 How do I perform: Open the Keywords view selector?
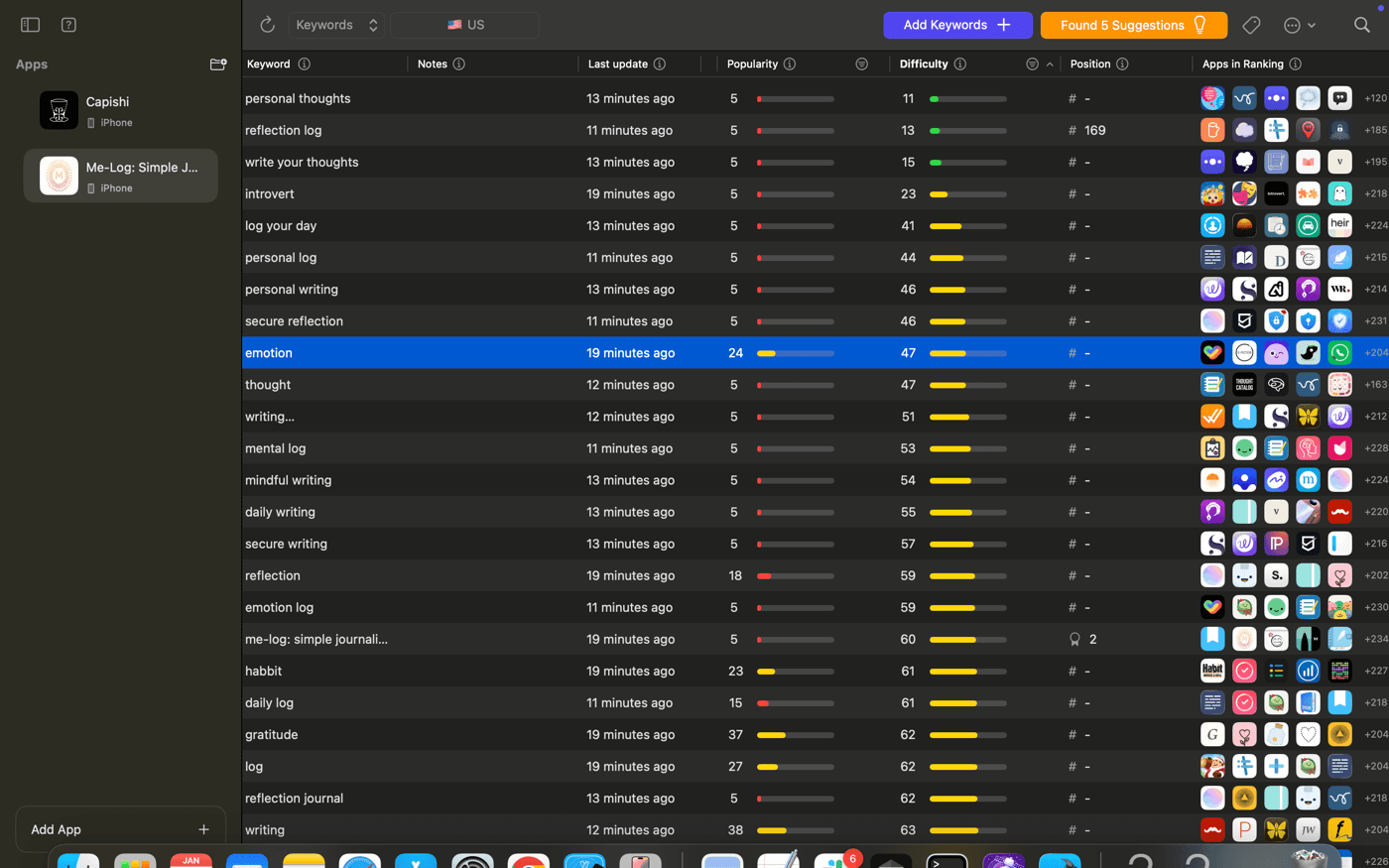tap(336, 25)
